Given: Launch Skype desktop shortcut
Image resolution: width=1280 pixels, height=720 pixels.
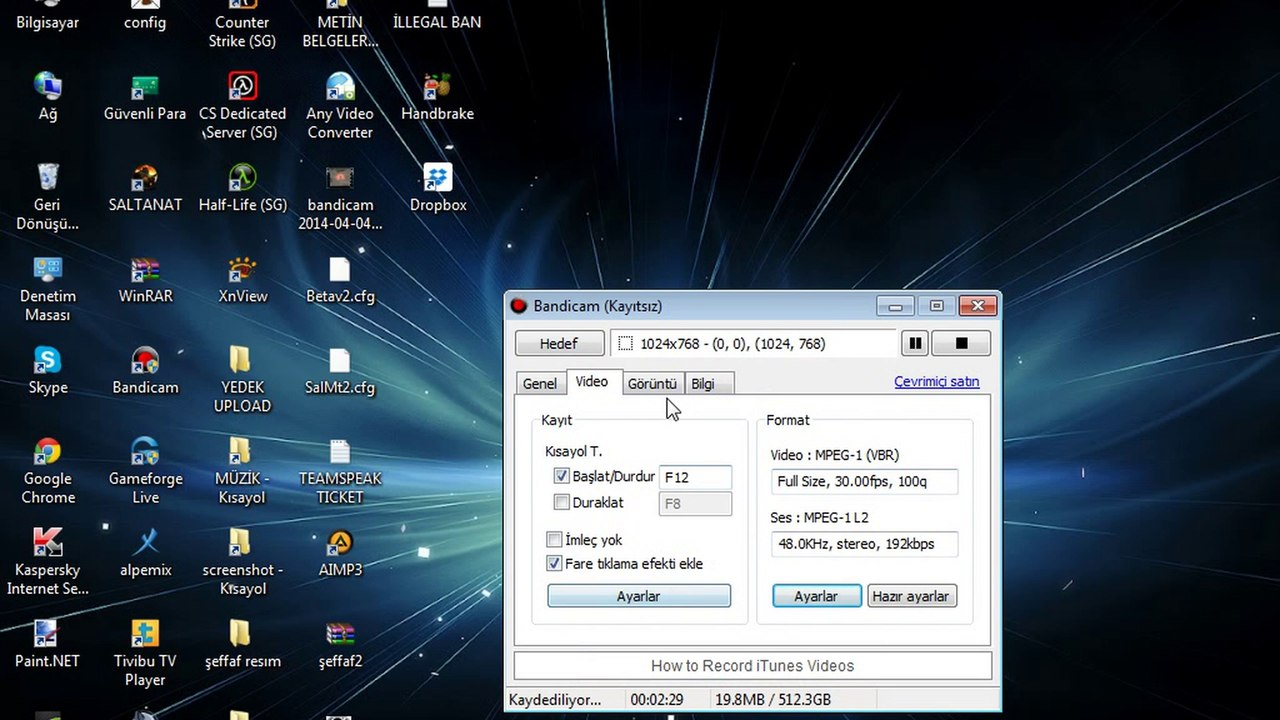Looking at the screenshot, I should [x=47, y=371].
